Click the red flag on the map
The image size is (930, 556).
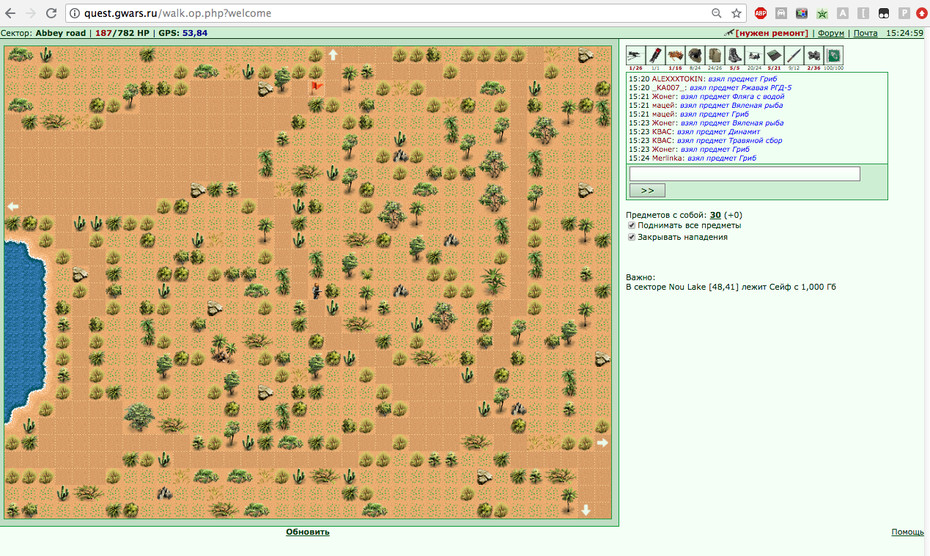tap(316, 88)
